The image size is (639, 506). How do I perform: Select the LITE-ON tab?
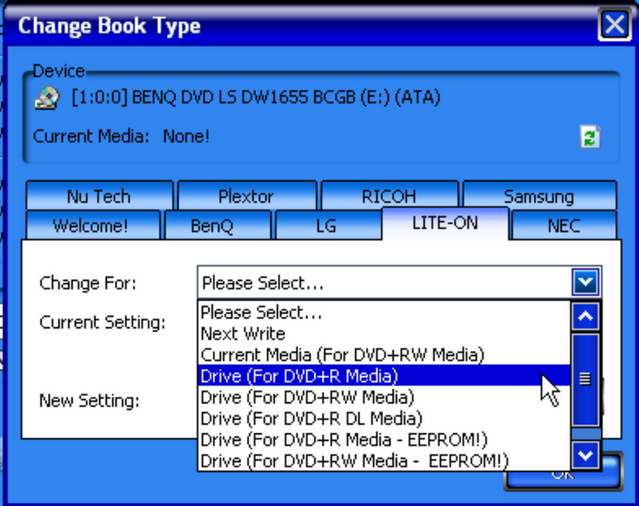445,223
